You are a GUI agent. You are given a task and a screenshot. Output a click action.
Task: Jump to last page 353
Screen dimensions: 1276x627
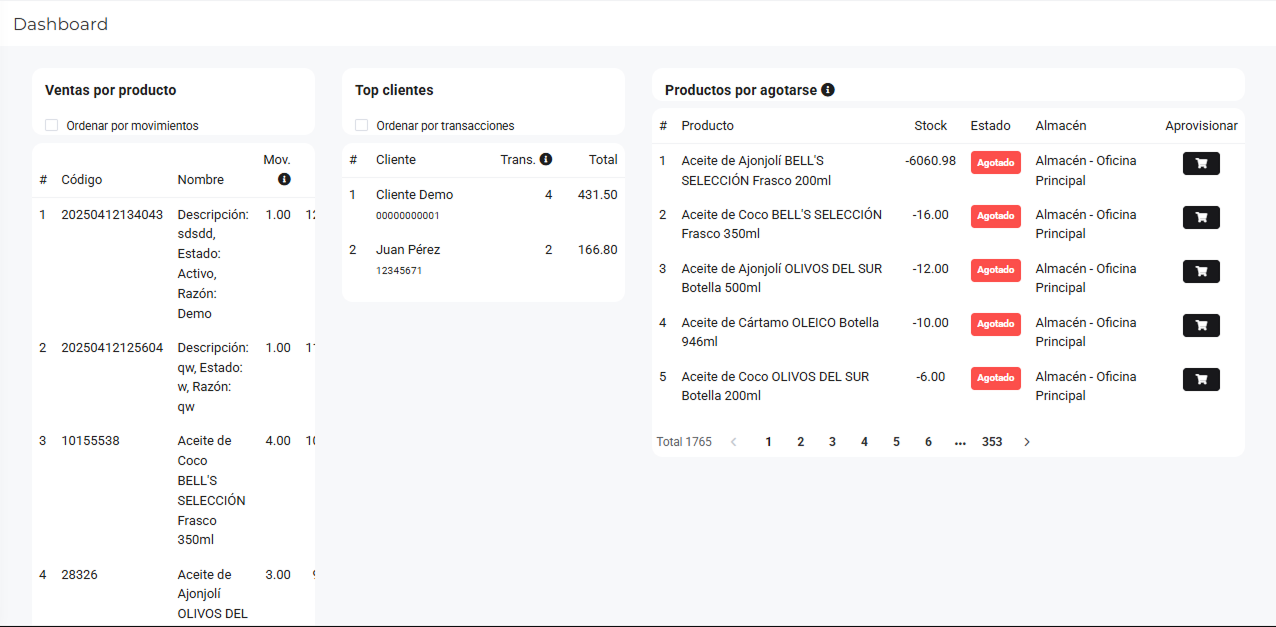coord(992,442)
